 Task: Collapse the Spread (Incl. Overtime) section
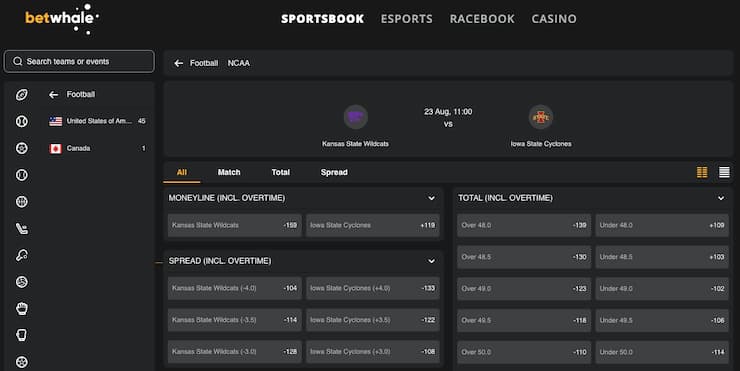[x=431, y=261]
